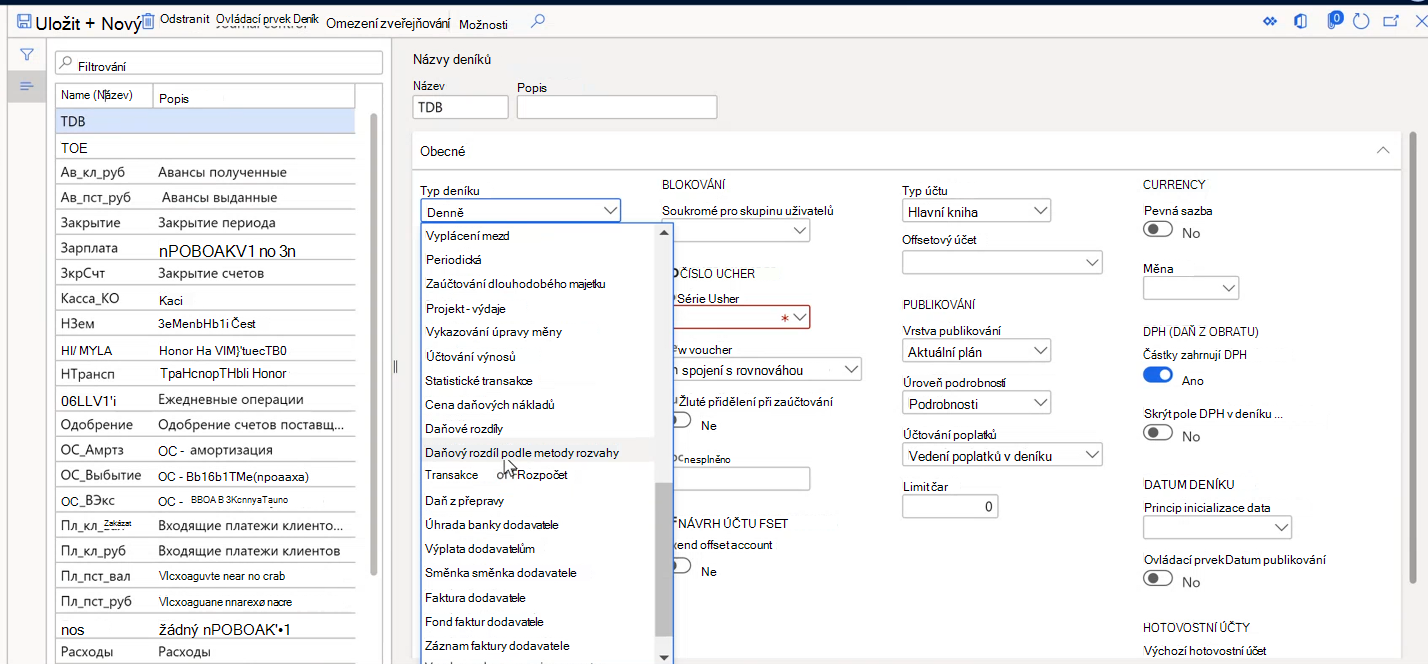Select the Закрытие journal row
The height and width of the screenshot is (664, 1428).
click(205, 222)
